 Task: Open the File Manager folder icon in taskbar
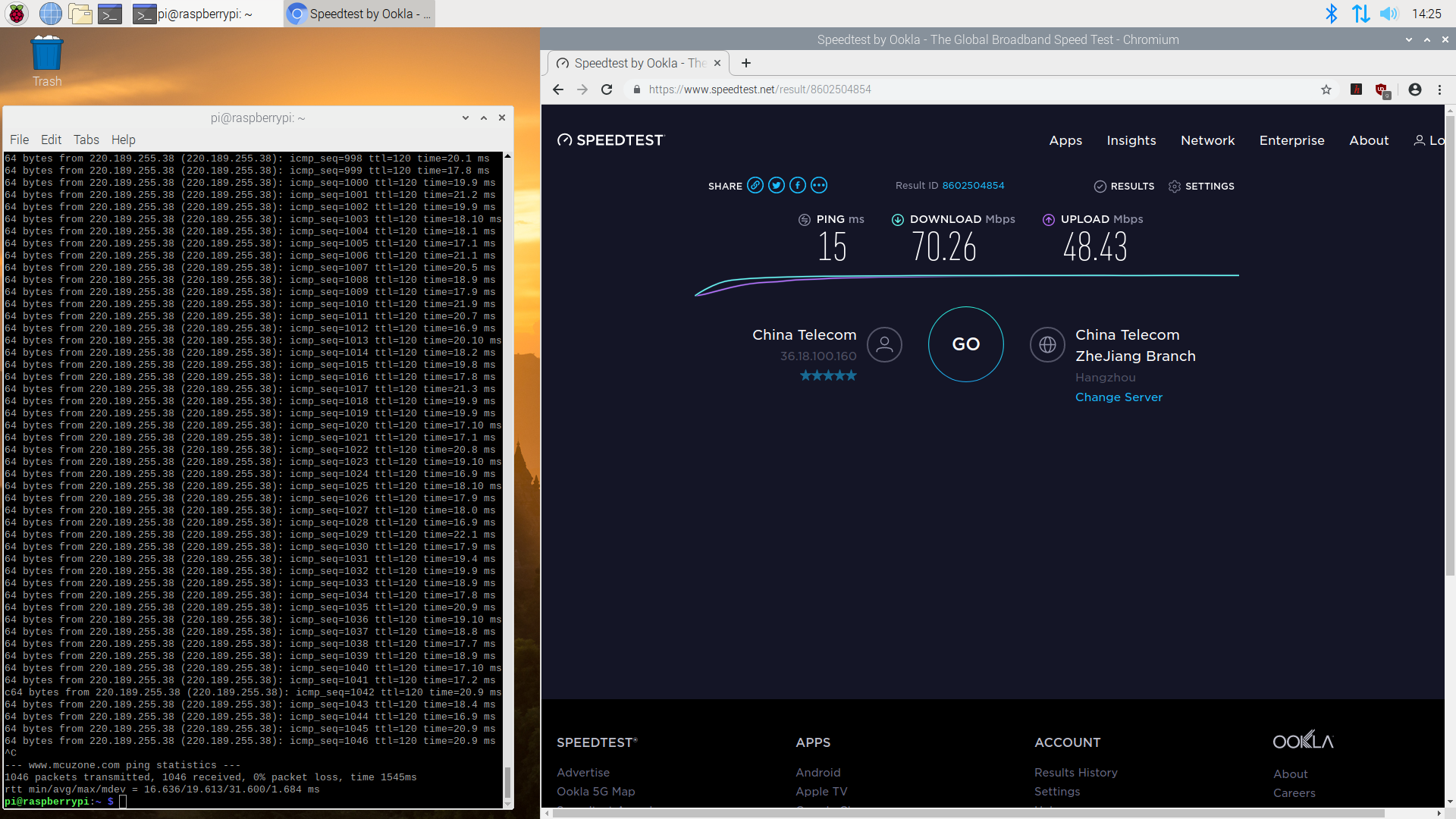(x=80, y=14)
